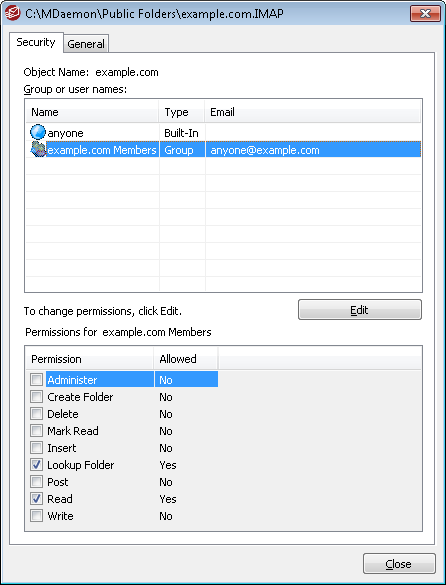Sort list by Name column header
The image size is (446, 585).
pyautogui.click(x=92, y=112)
